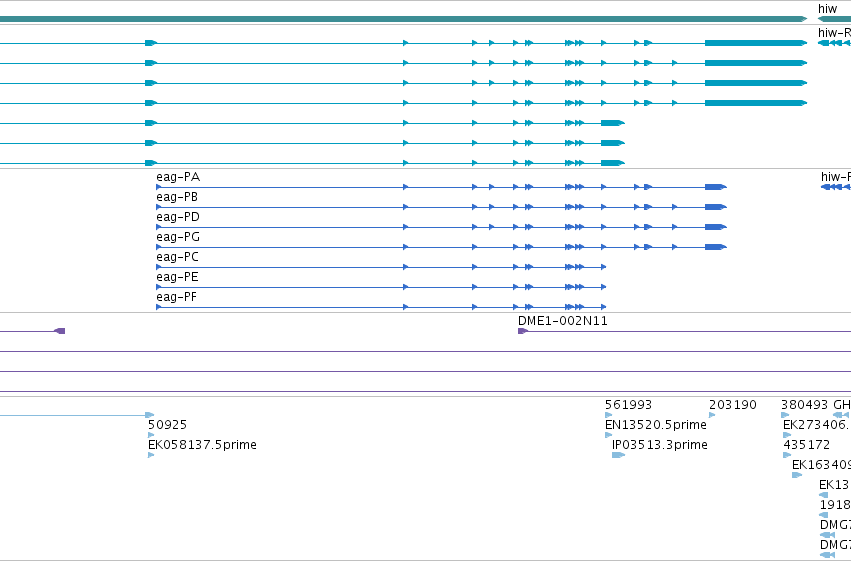Click the eag-PE label

tap(177, 277)
